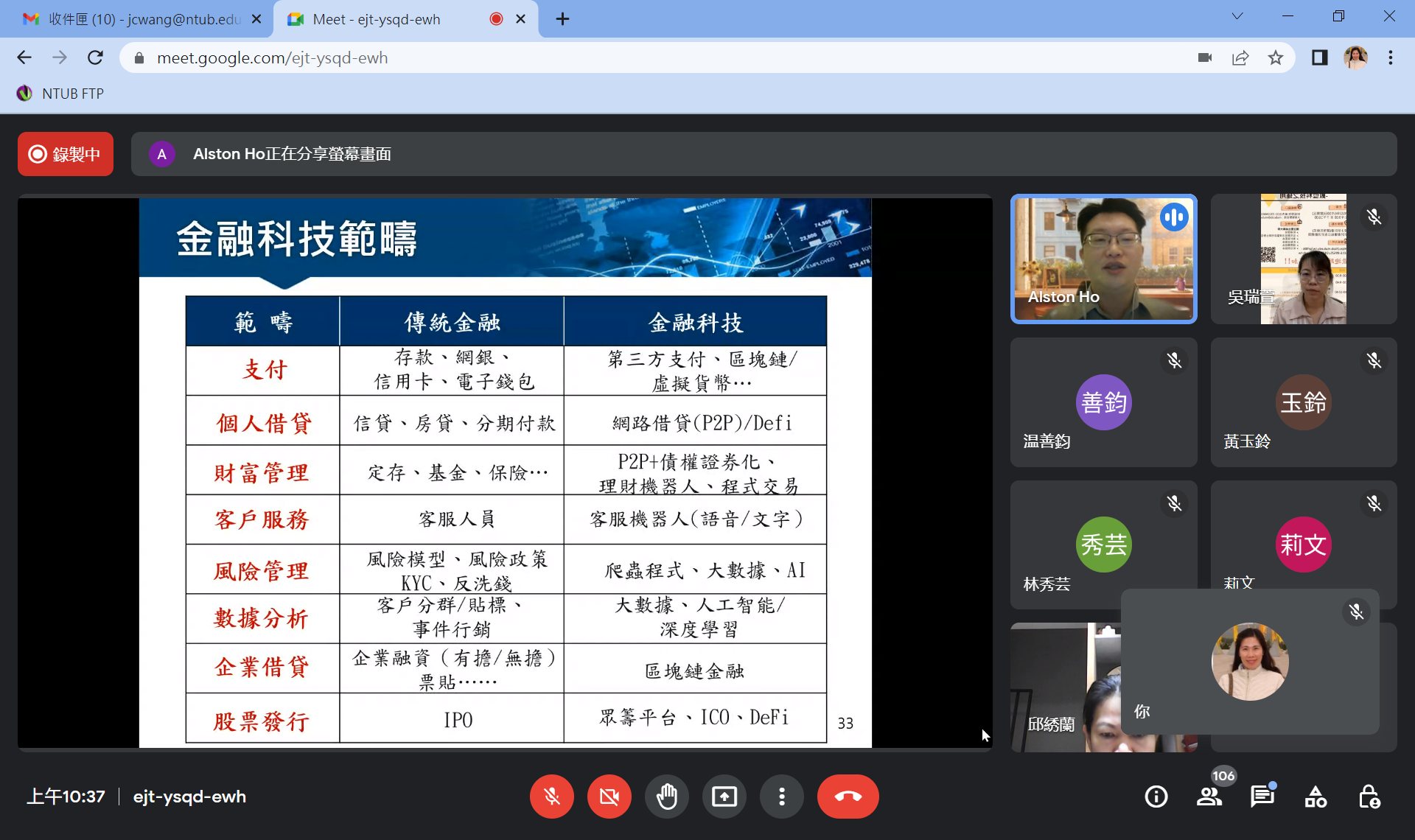Click the meeting clock 上午10:37
Screen dimensions: 1415x840
coord(66,797)
